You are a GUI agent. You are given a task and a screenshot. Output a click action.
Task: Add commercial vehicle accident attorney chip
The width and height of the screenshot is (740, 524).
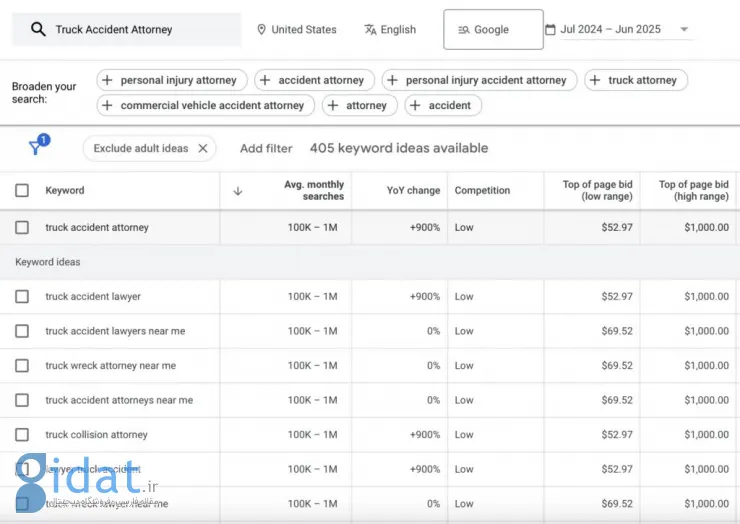coord(206,105)
